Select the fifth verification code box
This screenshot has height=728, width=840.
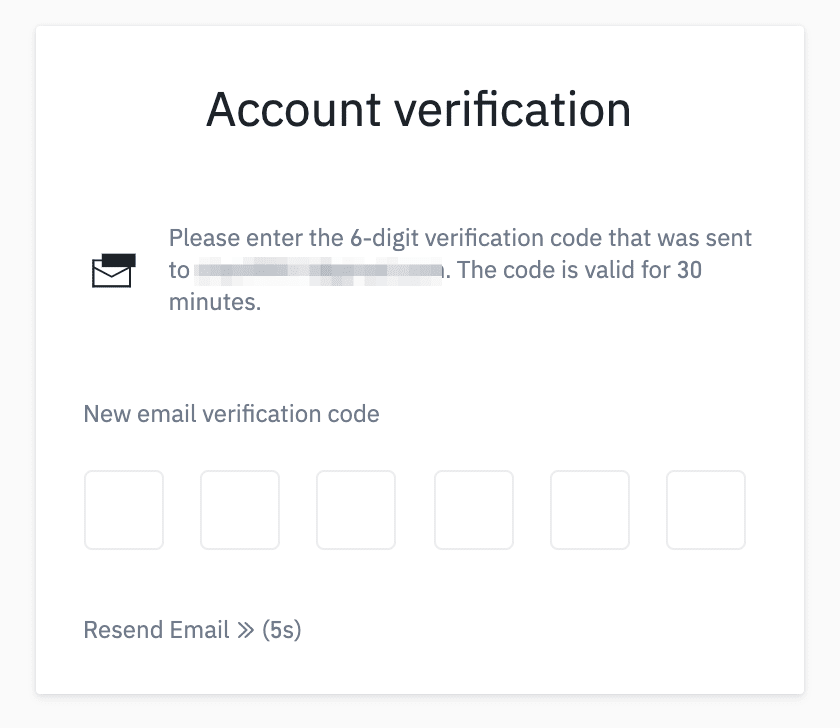pos(589,509)
